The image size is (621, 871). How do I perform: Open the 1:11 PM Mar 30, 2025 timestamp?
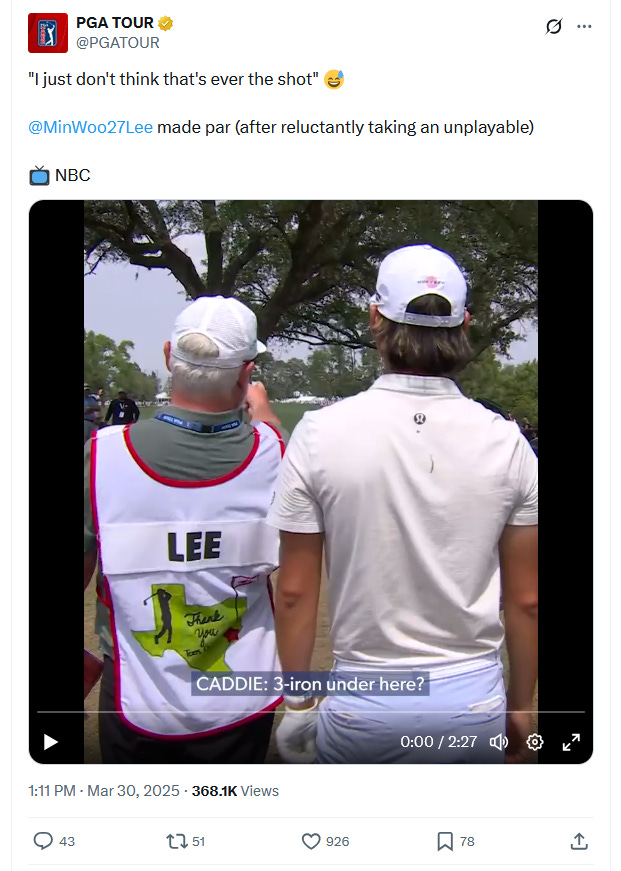pos(104,791)
